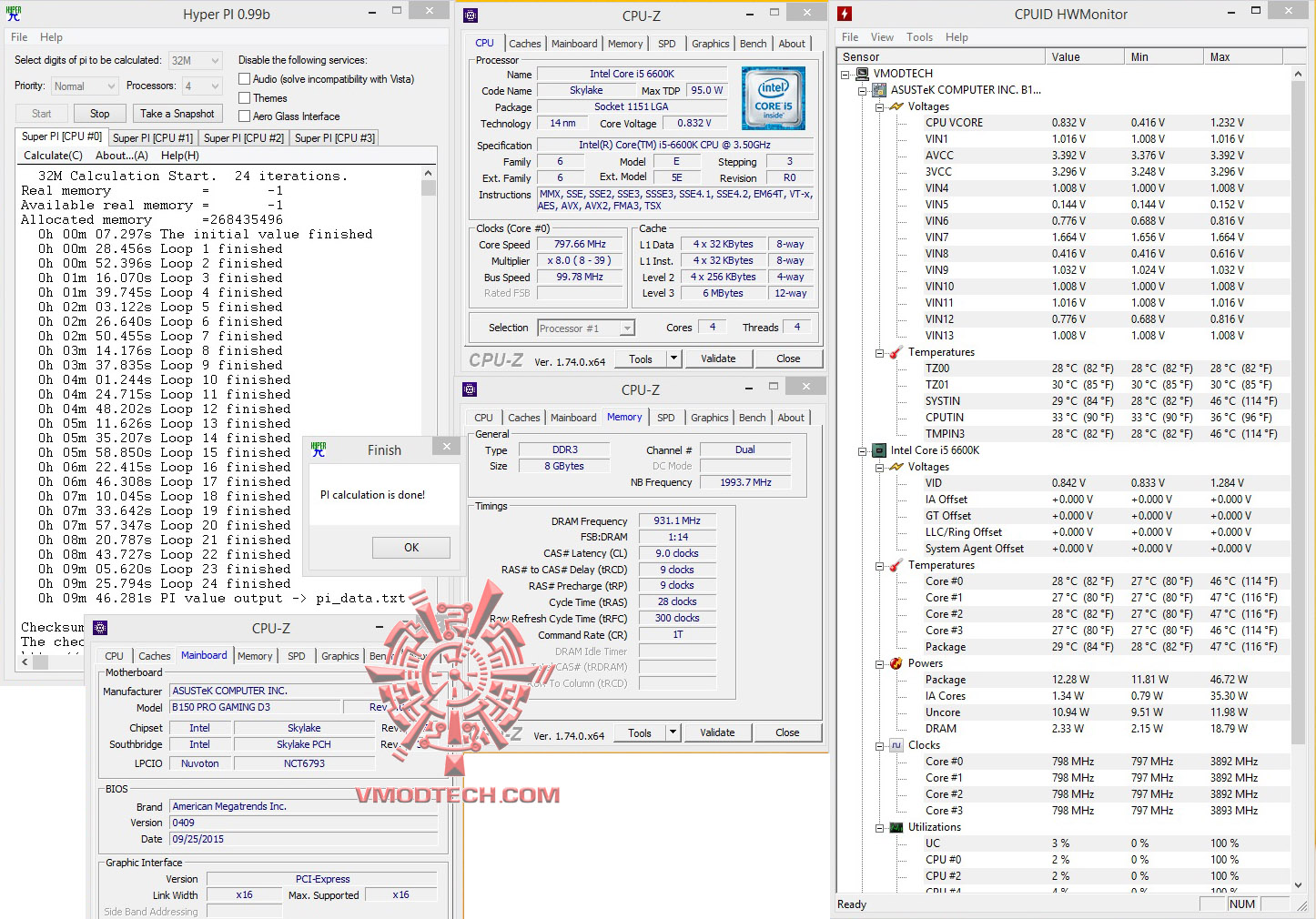The height and width of the screenshot is (919, 1316).
Task: Click the thermometer icon for Intel Core Temperatures
Action: click(896, 565)
